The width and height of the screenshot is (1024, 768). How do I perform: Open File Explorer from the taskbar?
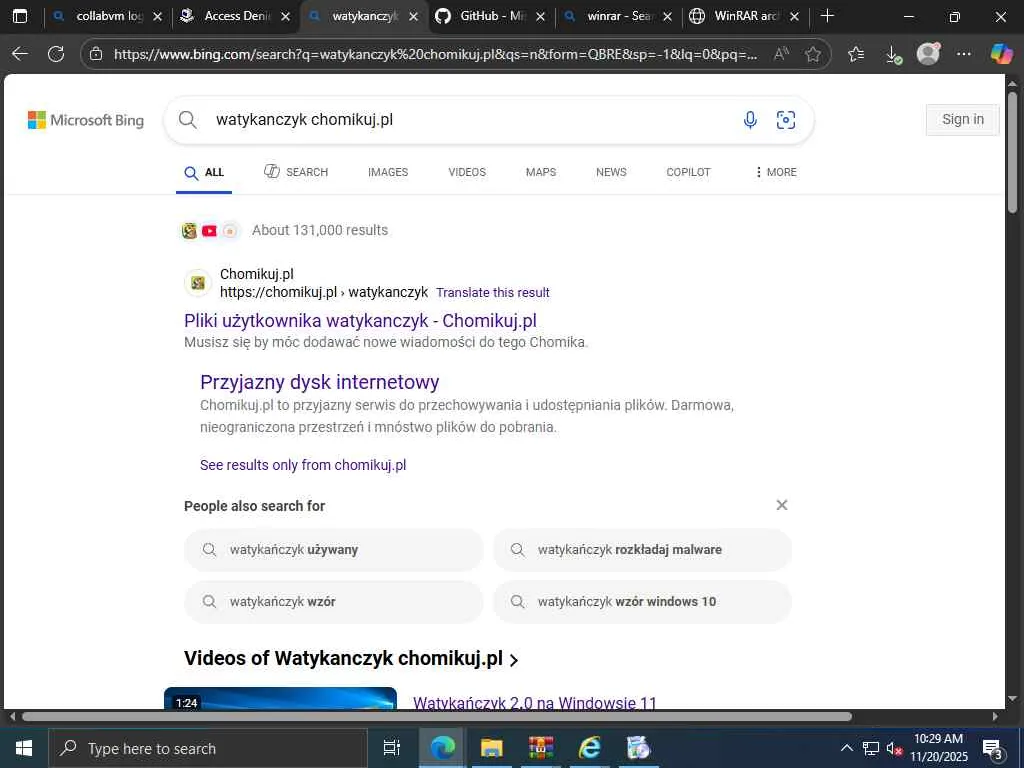click(x=492, y=748)
